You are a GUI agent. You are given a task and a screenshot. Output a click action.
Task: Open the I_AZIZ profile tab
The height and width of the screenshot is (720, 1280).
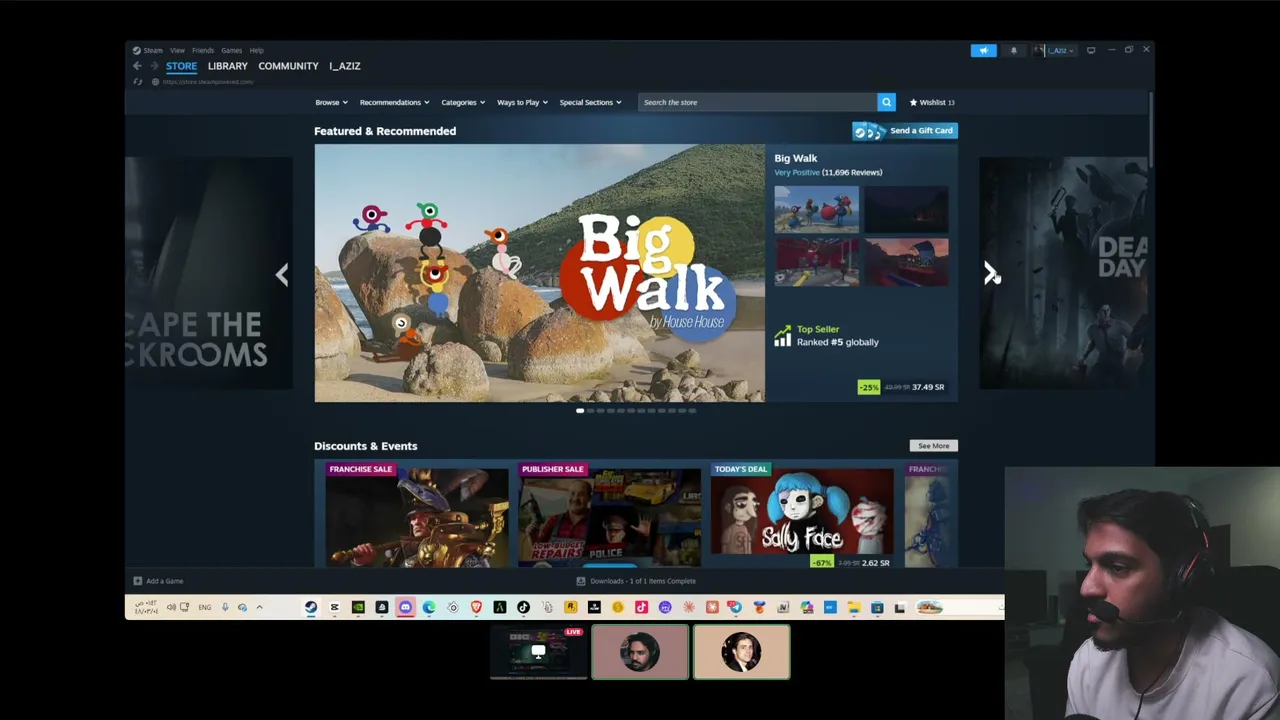[x=345, y=66]
